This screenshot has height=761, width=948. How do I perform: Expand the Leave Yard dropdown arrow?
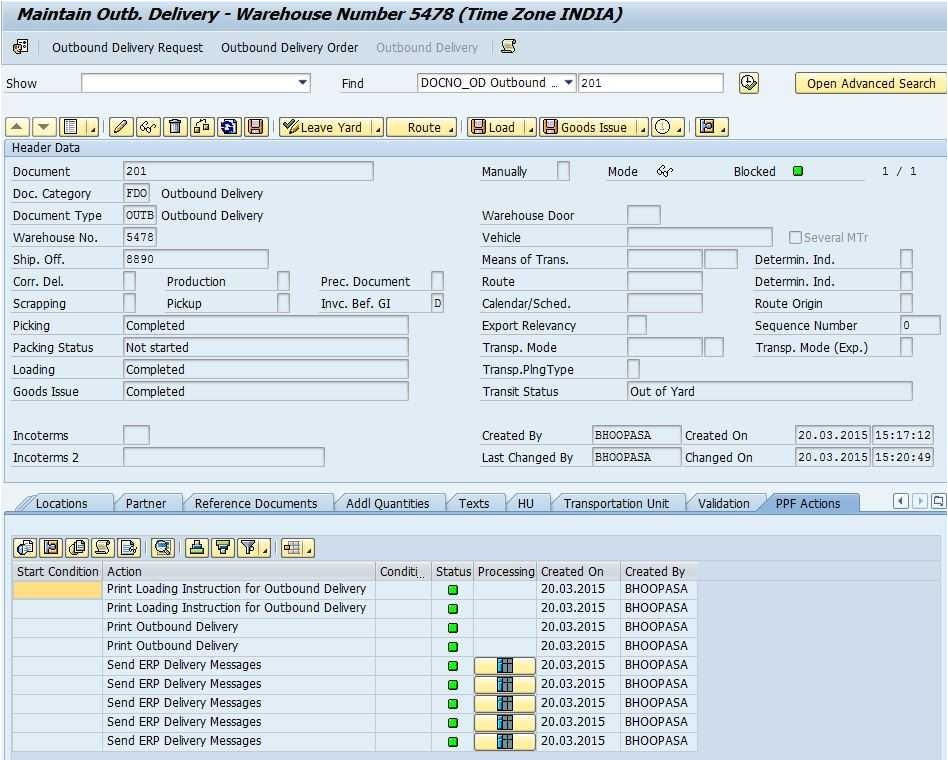378,128
